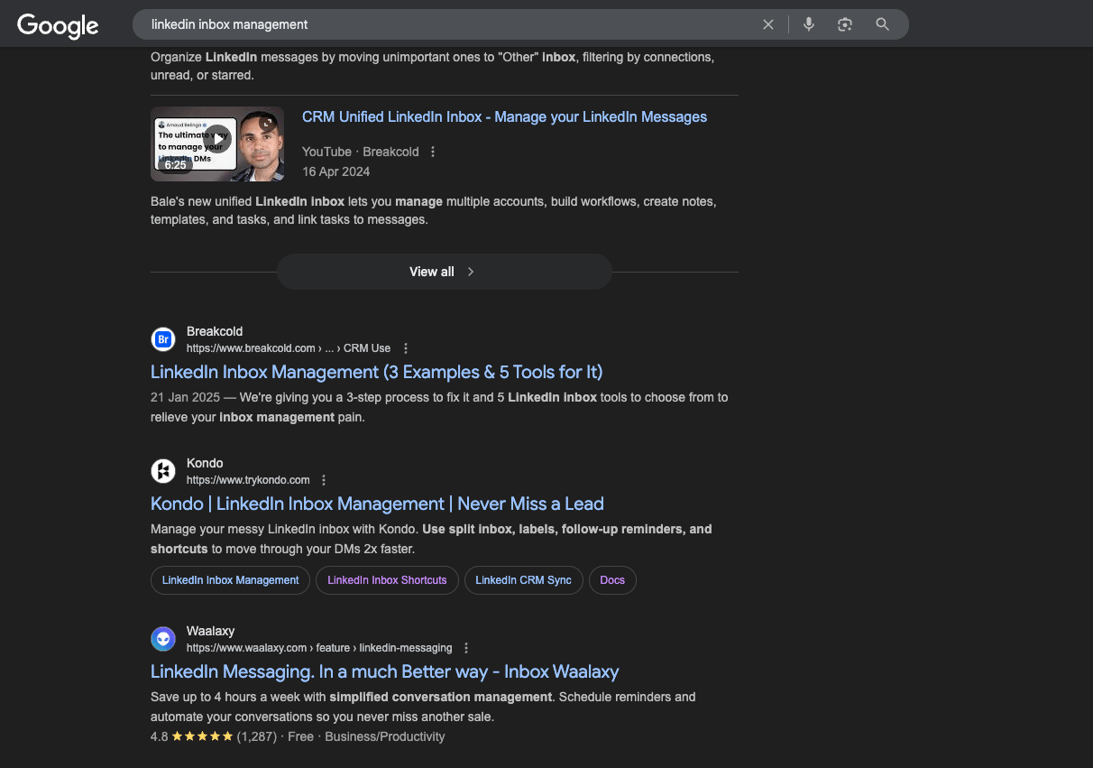Select the Docs sitelink chip
This screenshot has height=768, width=1093.
click(x=613, y=581)
